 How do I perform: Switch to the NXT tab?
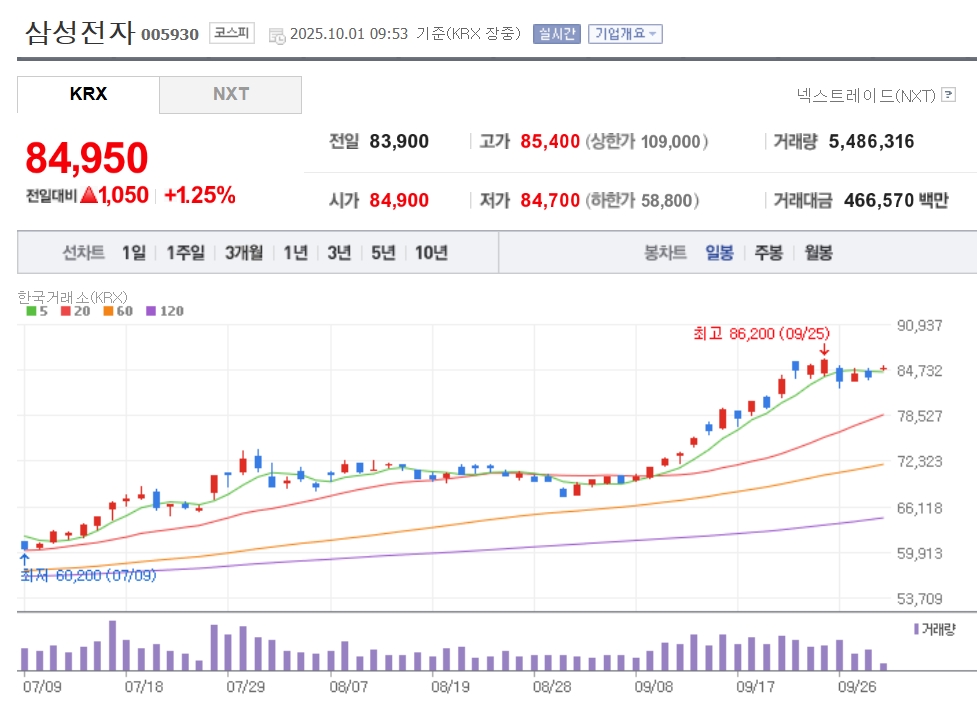230,94
